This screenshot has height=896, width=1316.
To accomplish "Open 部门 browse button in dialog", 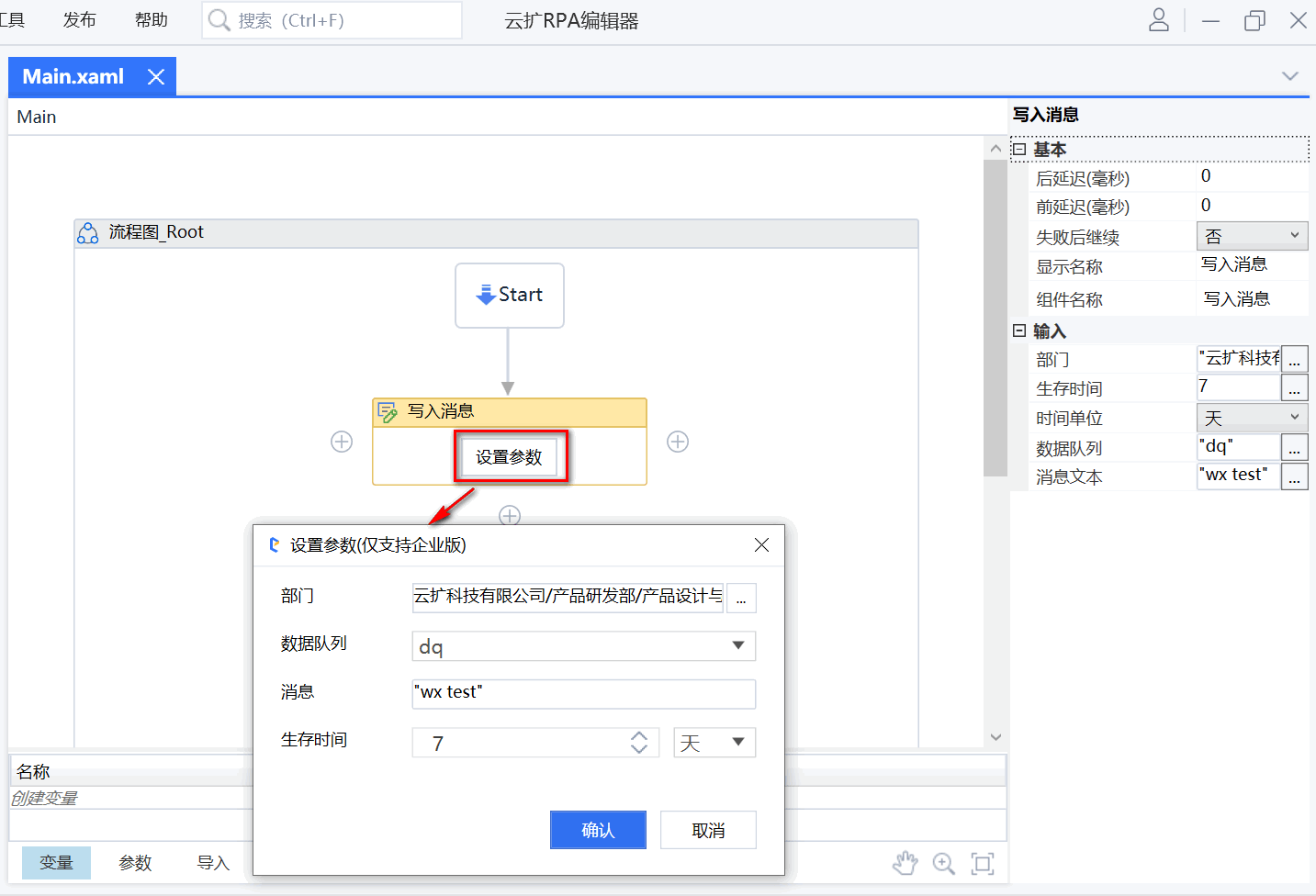I will 741,598.
